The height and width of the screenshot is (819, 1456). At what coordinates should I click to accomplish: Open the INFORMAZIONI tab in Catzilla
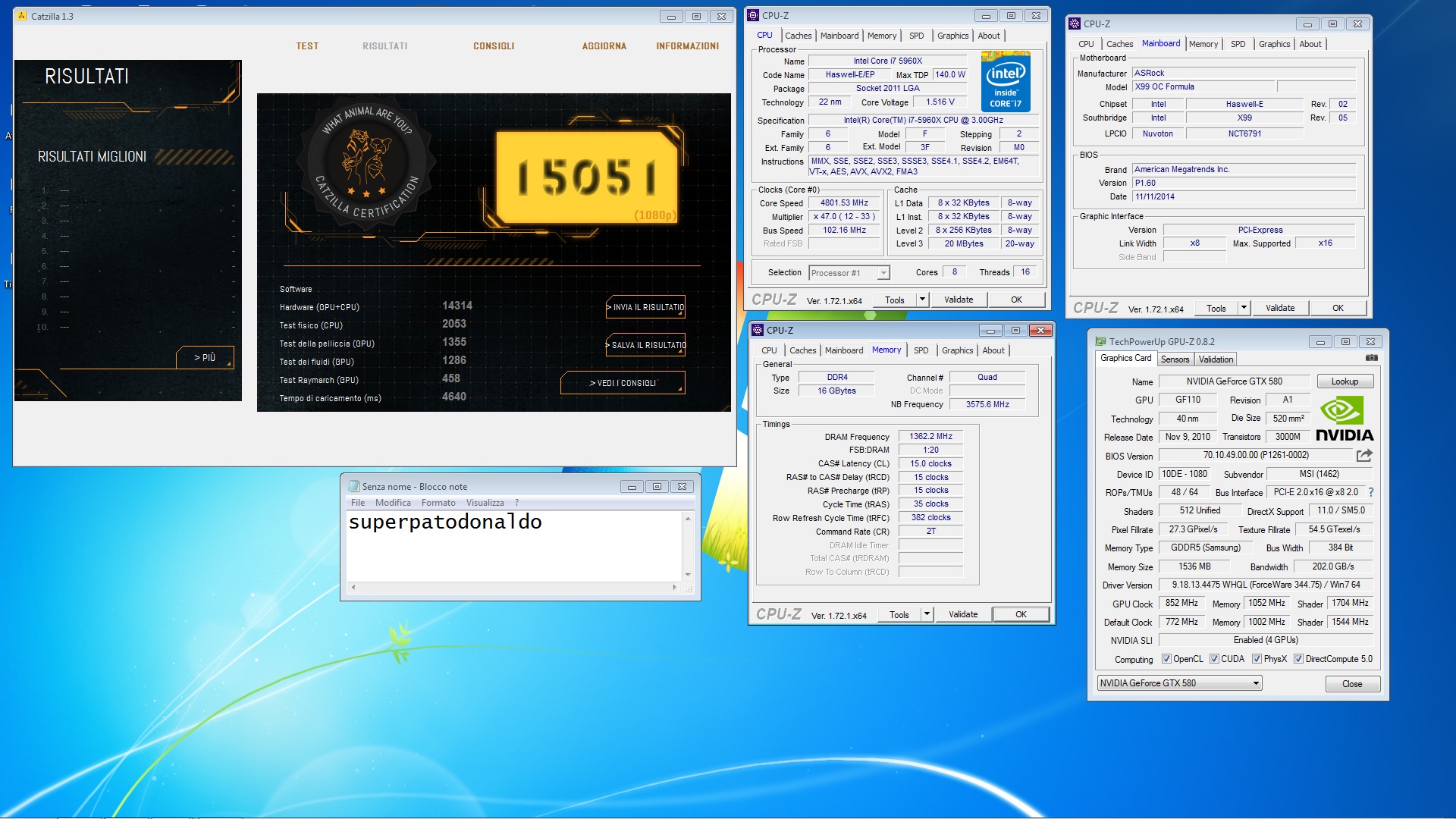tap(688, 46)
